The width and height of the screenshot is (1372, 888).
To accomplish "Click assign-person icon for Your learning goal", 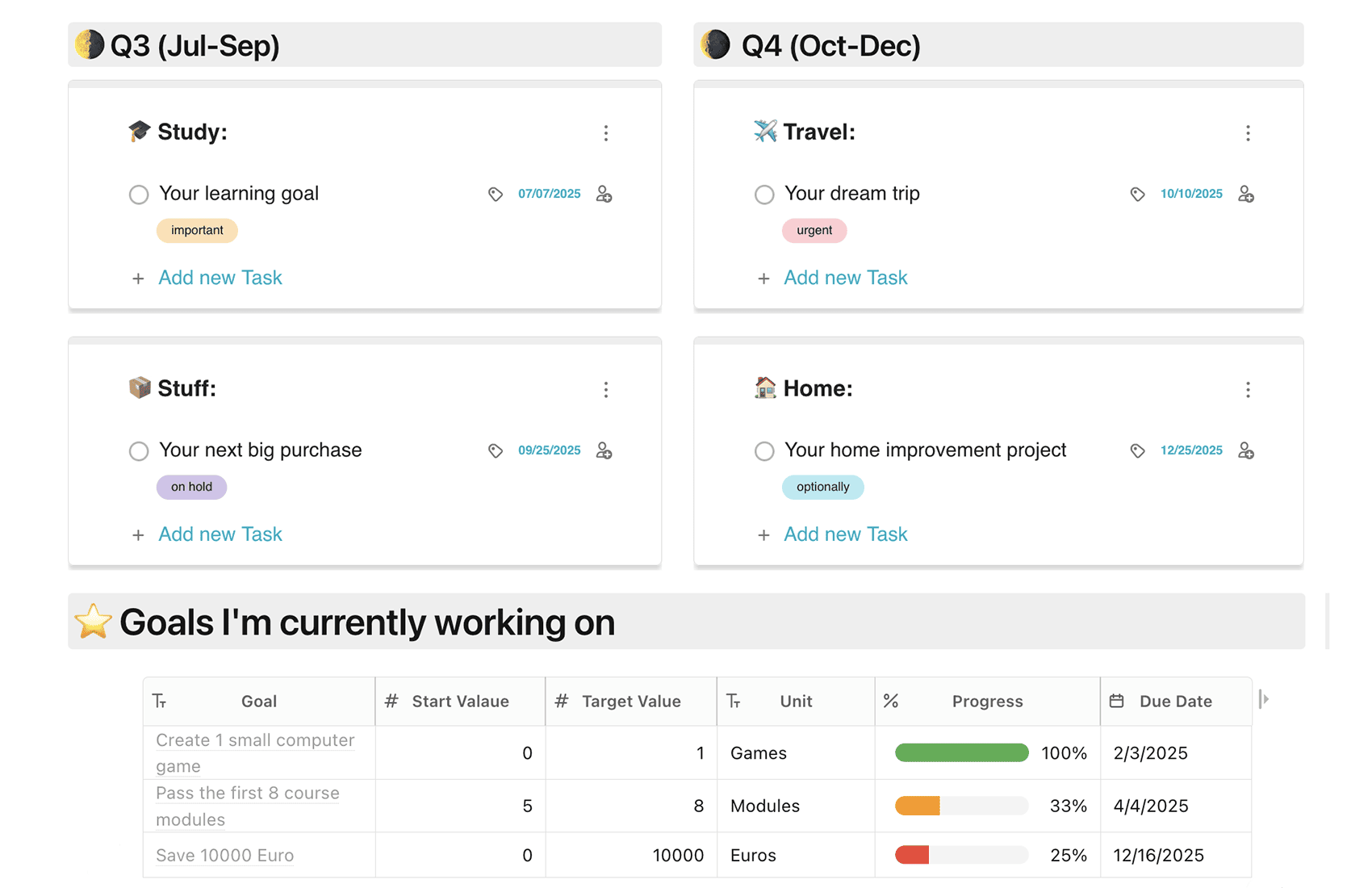I will (x=604, y=194).
